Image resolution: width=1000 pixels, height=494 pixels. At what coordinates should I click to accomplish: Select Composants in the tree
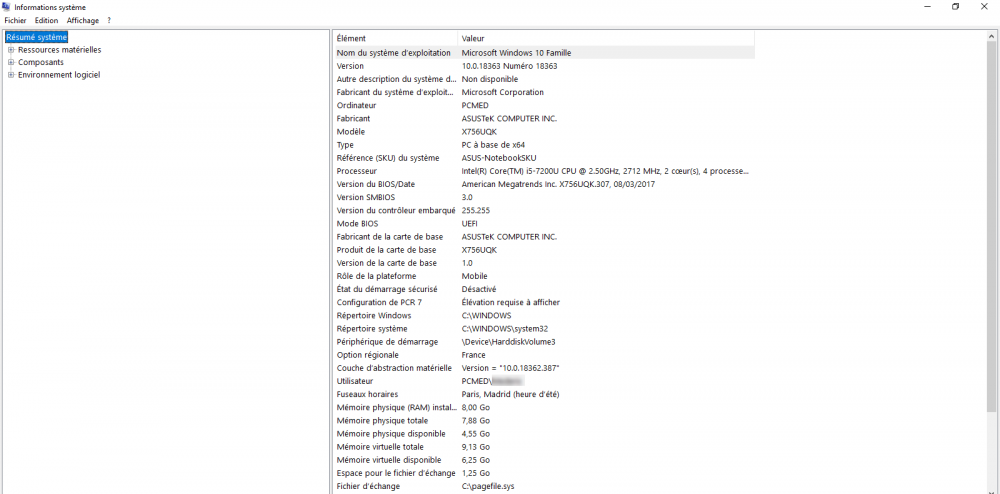click(x=41, y=62)
